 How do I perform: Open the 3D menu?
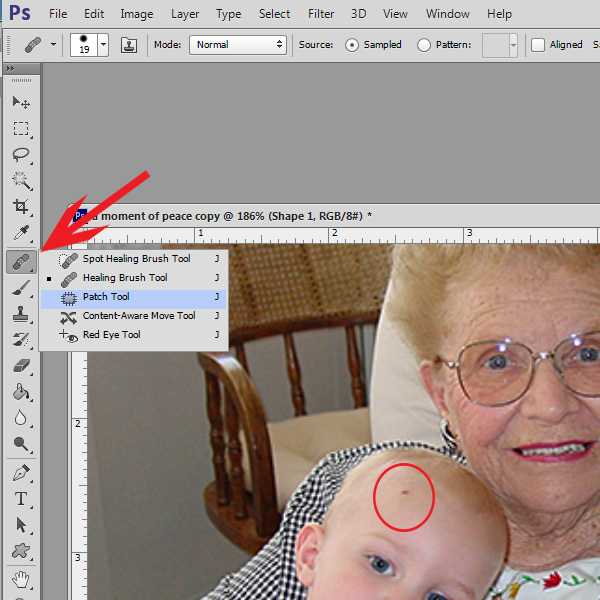pos(359,14)
